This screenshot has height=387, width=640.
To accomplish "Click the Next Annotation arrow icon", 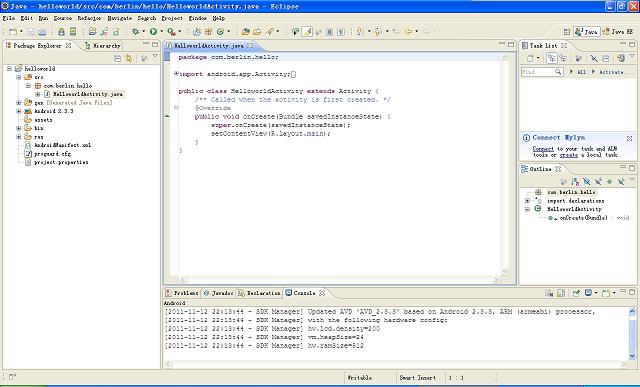I will click(360, 31).
